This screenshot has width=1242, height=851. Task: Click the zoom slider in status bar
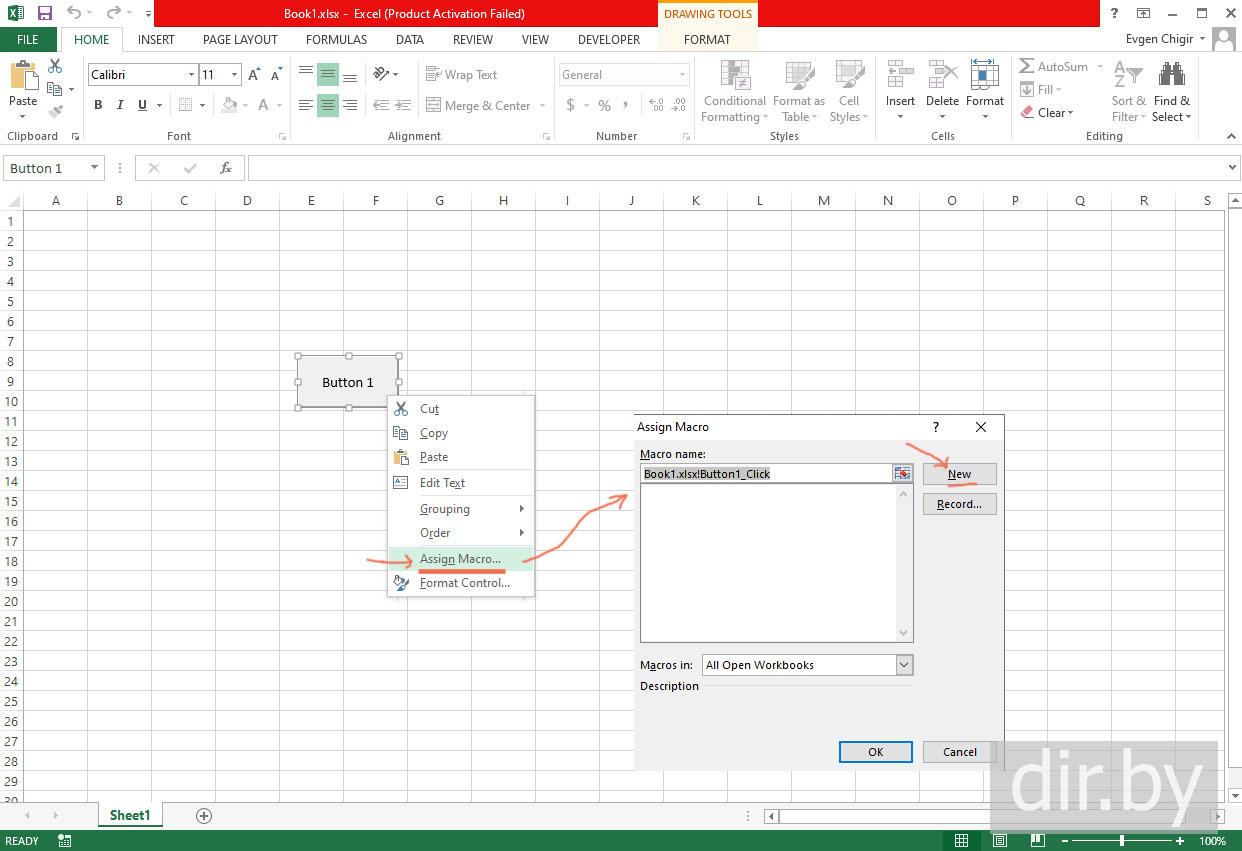[1121, 841]
